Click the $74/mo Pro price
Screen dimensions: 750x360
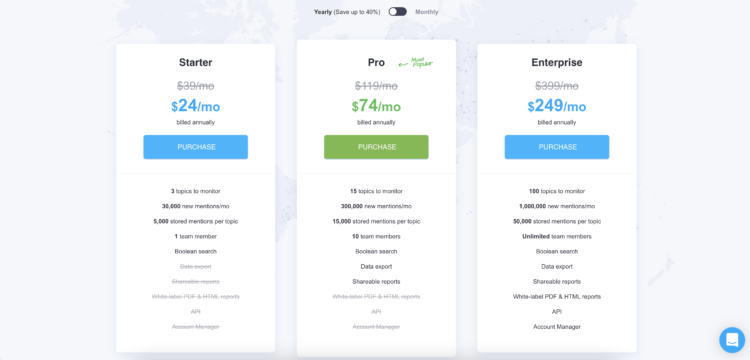(x=376, y=106)
